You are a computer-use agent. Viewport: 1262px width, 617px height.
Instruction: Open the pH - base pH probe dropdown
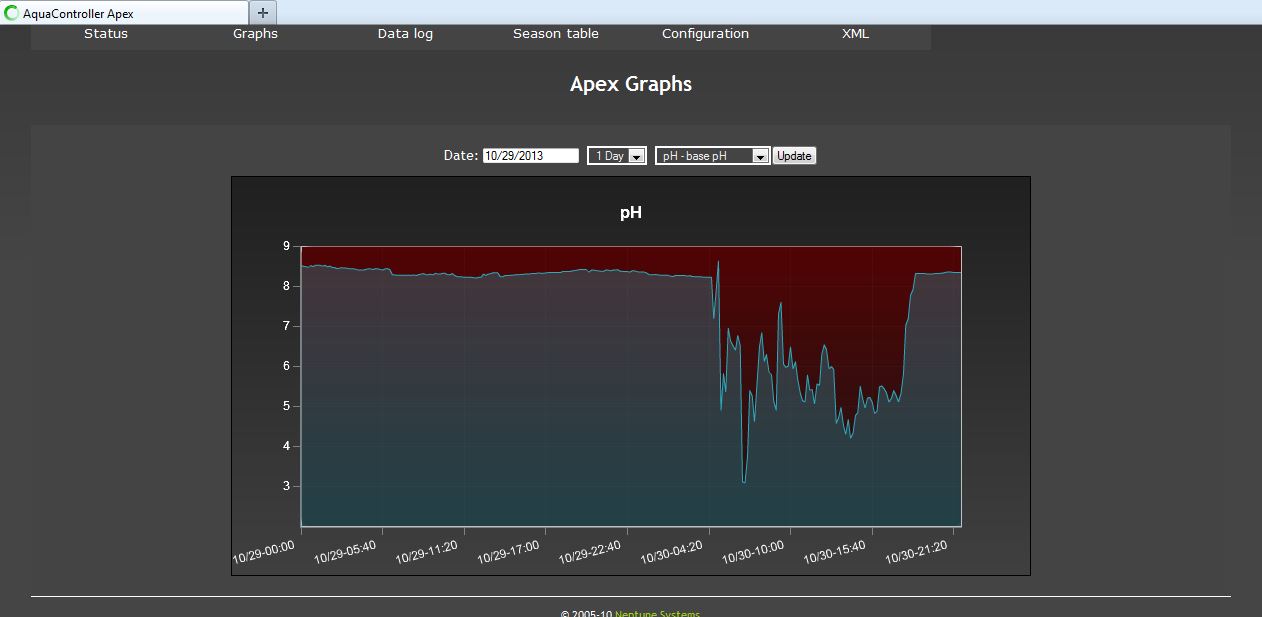[712, 156]
